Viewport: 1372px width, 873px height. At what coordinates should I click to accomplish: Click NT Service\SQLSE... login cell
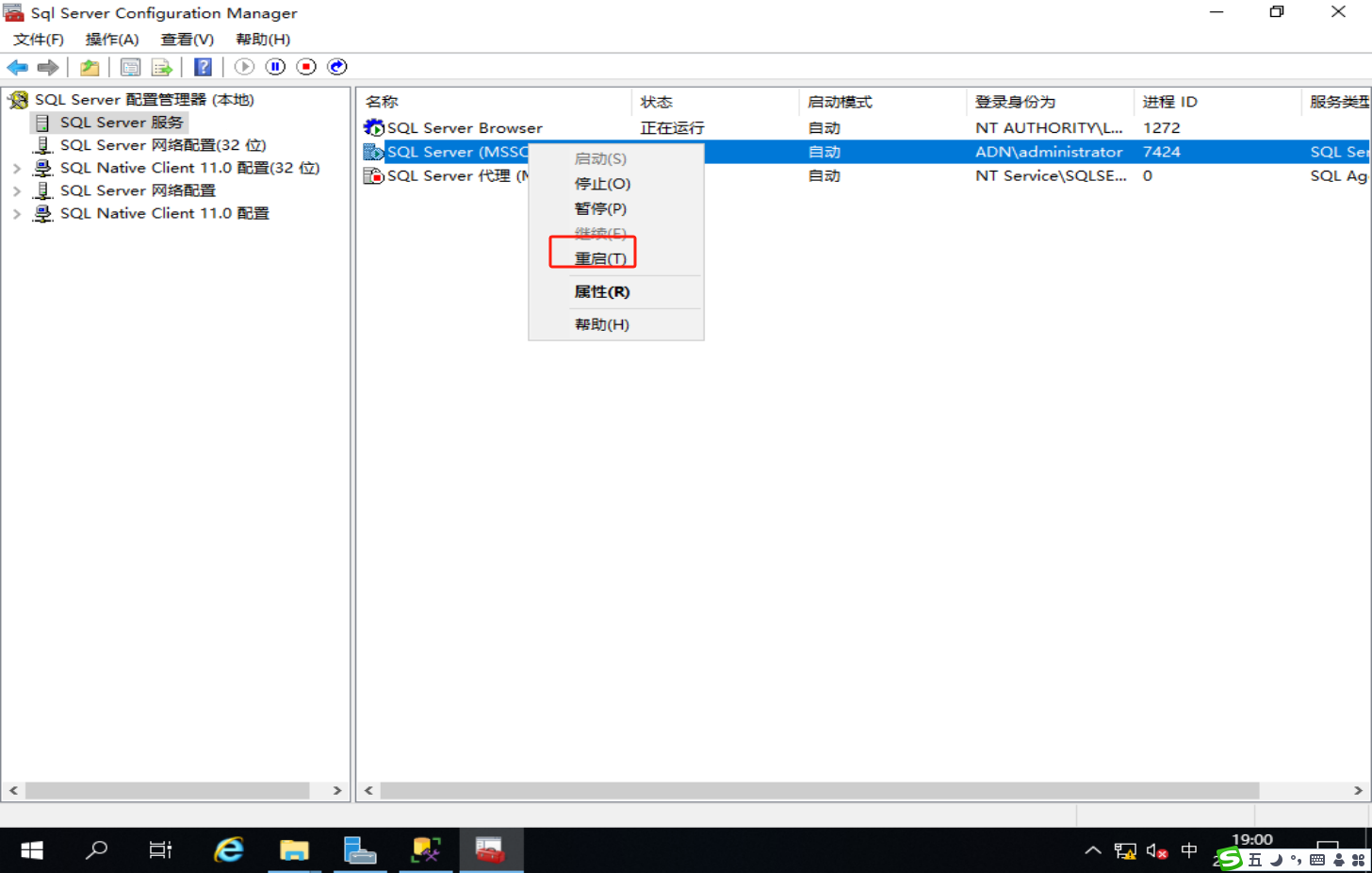(x=1051, y=176)
